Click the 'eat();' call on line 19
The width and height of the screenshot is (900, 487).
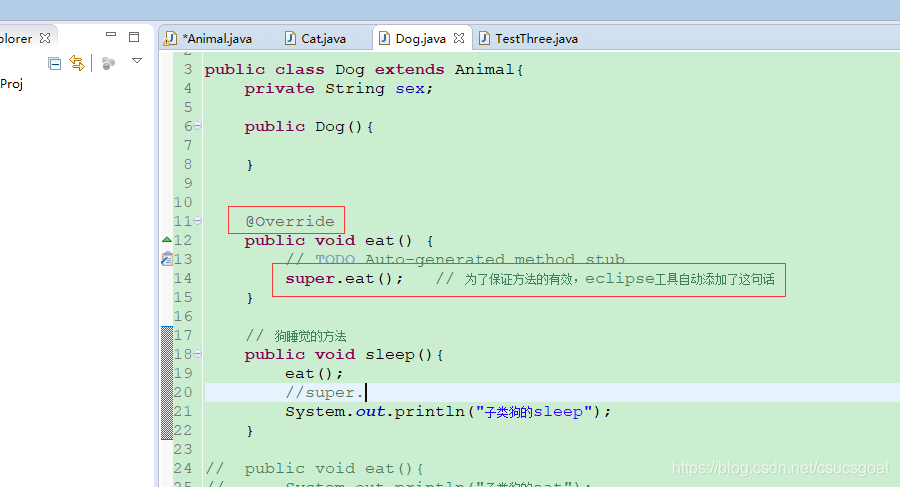[314, 374]
